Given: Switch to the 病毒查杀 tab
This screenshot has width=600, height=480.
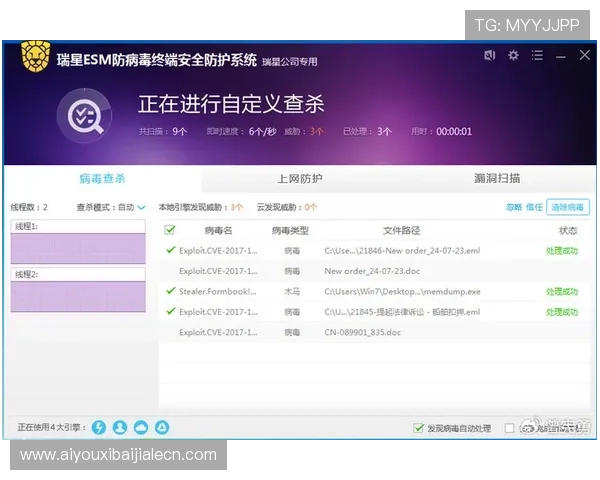Looking at the screenshot, I should 103,178.
